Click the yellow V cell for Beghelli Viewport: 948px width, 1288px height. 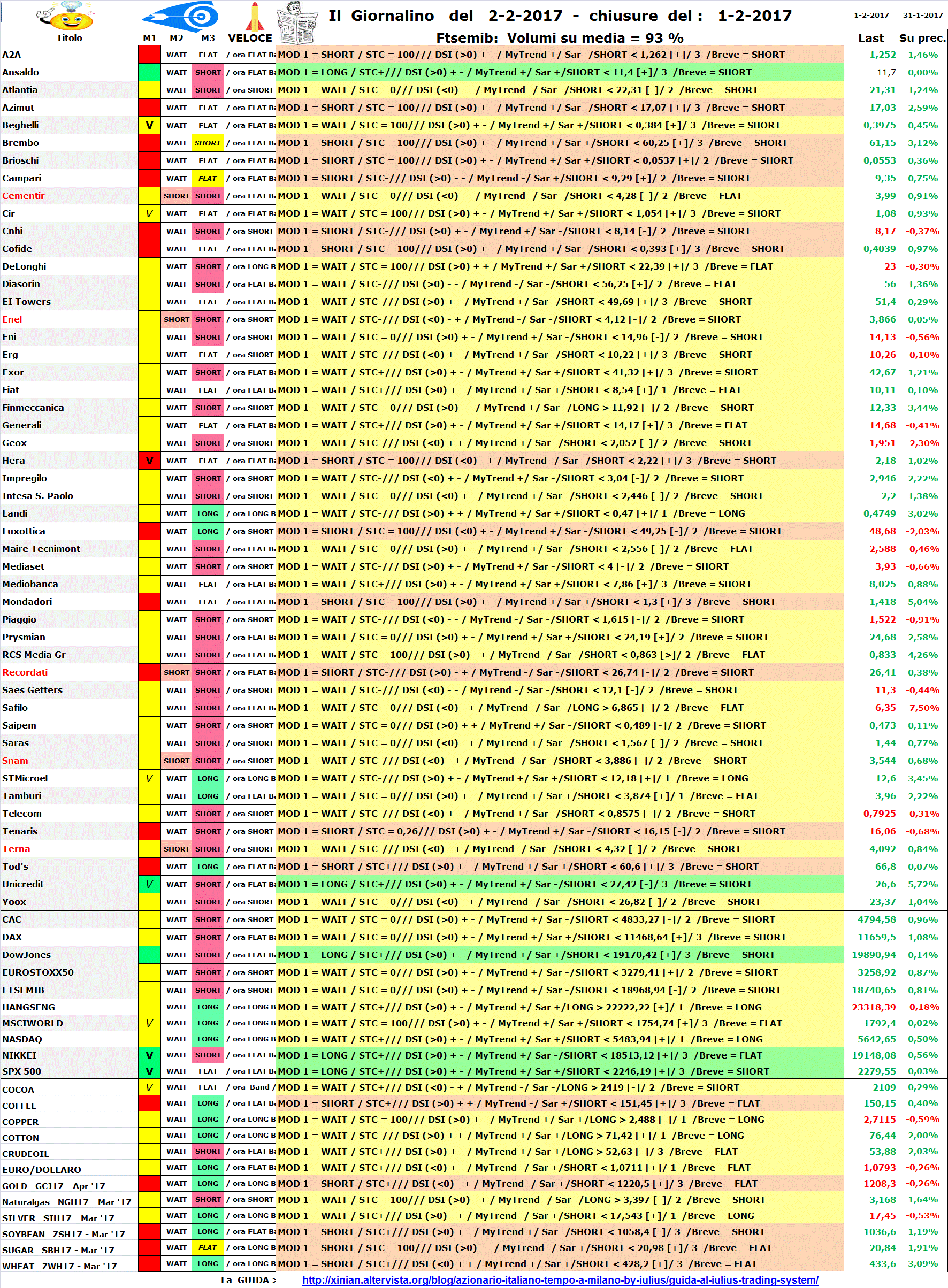click(x=149, y=126)
